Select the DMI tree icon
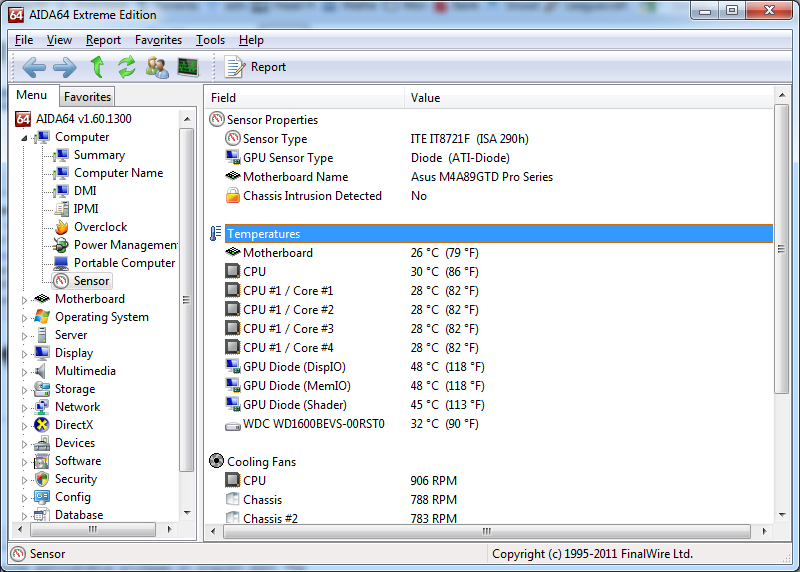Screen dimensions: 800x572 click(x=62, y=191)
